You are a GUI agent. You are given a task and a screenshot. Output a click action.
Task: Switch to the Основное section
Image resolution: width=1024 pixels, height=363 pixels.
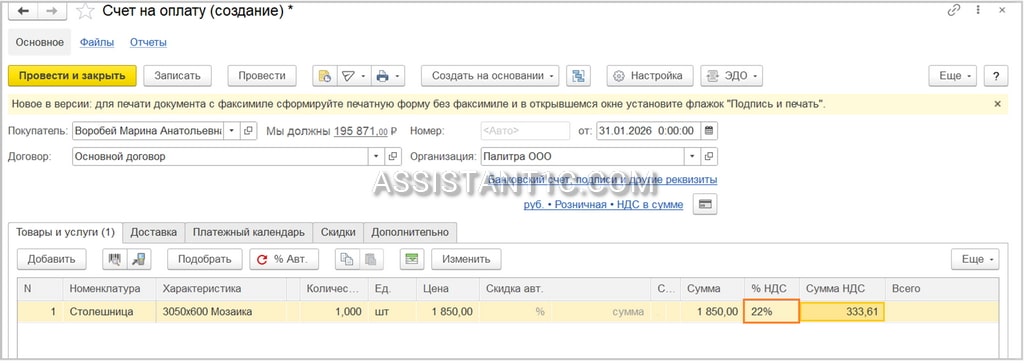[x=40, y=42]
